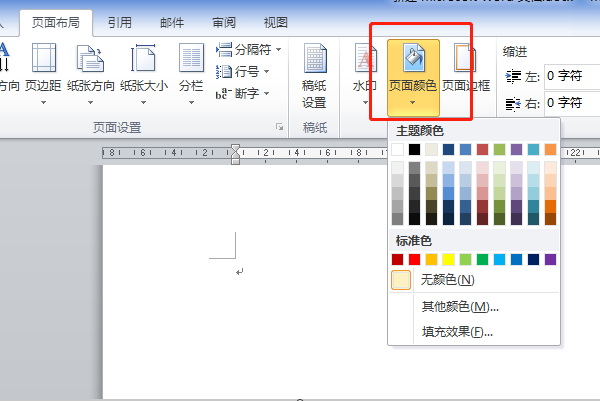Image resolution: width=600 pixels, height=401 pixels.
Task: Select standard light green swatch
Action: 465,259
